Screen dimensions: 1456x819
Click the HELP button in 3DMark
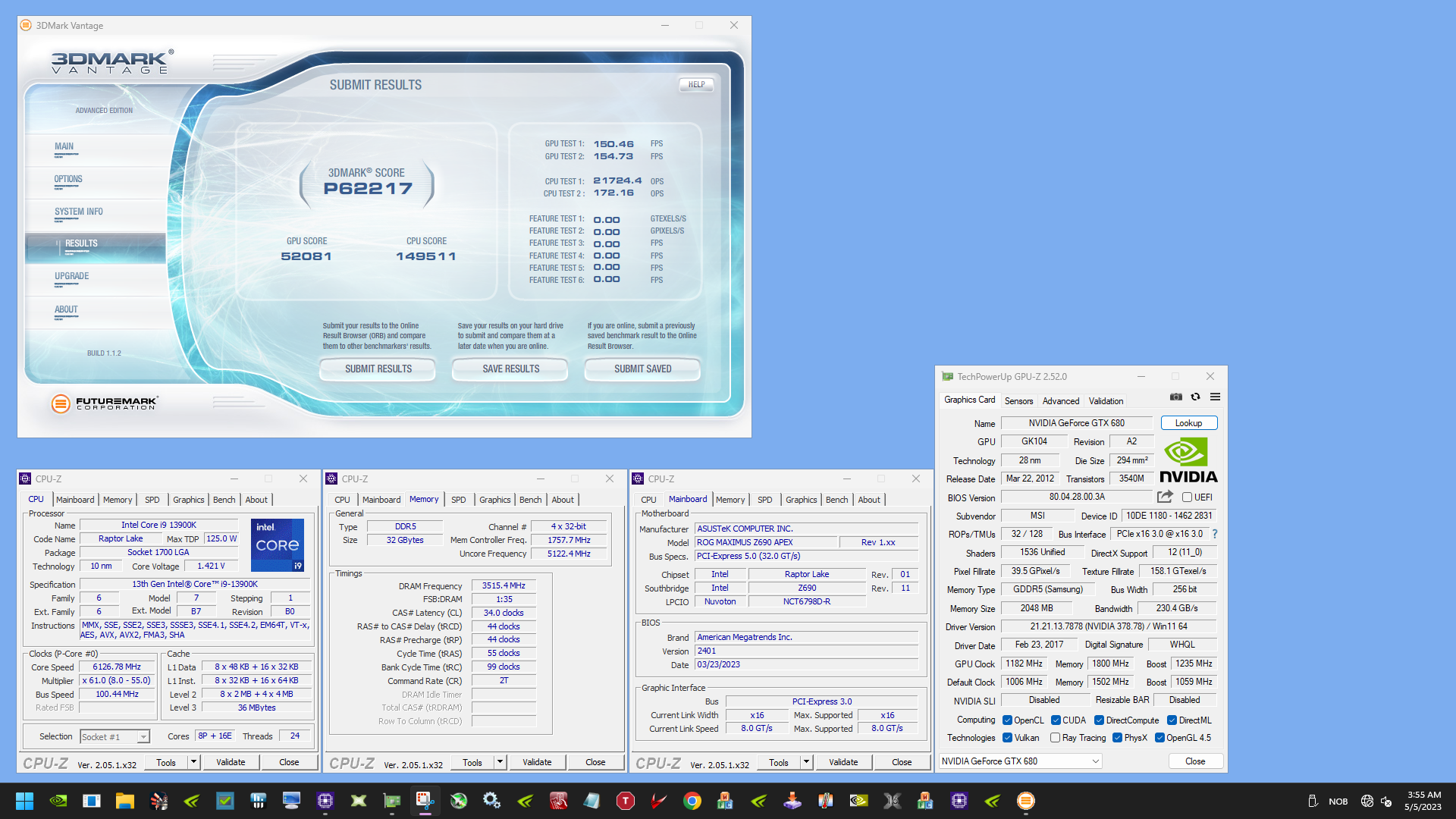tap(697, 84)
